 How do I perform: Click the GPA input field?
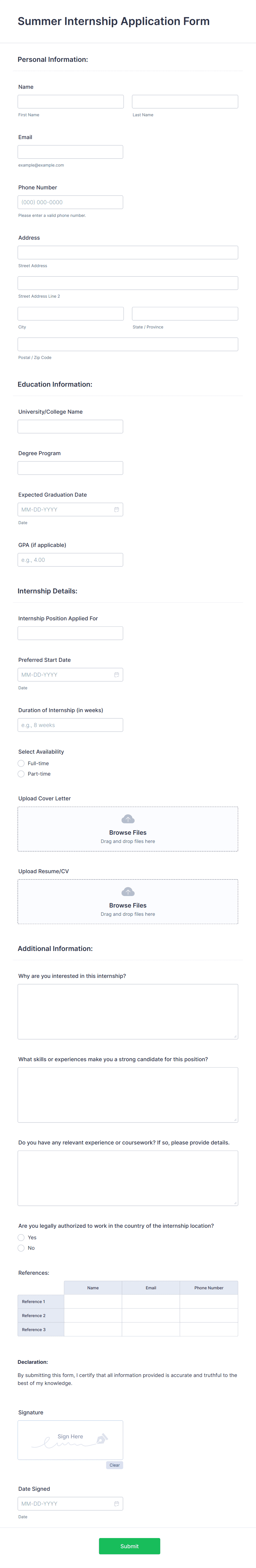[x=70, y=559]
